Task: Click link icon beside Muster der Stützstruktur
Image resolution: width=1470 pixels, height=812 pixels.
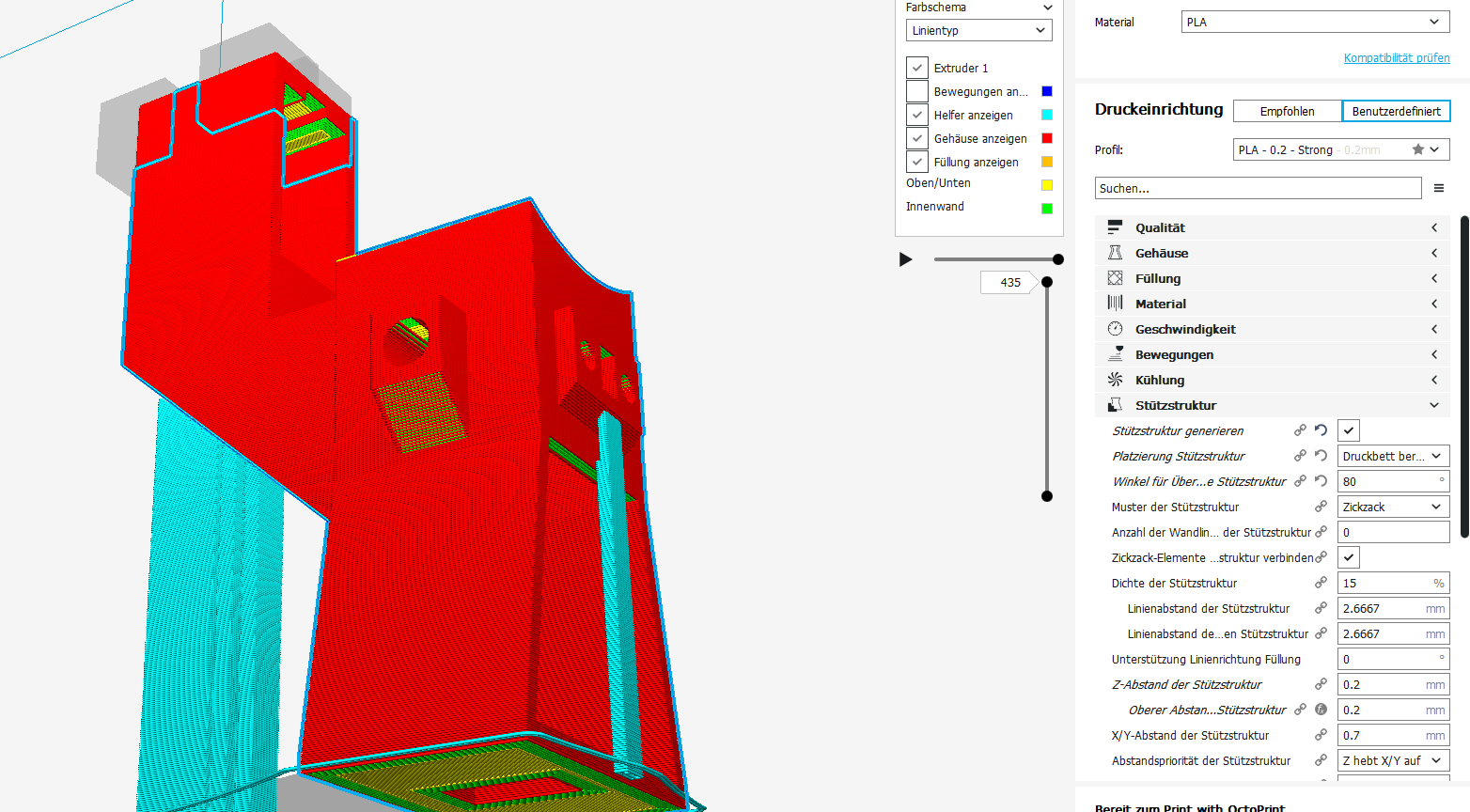Action: coord(1321,507)
